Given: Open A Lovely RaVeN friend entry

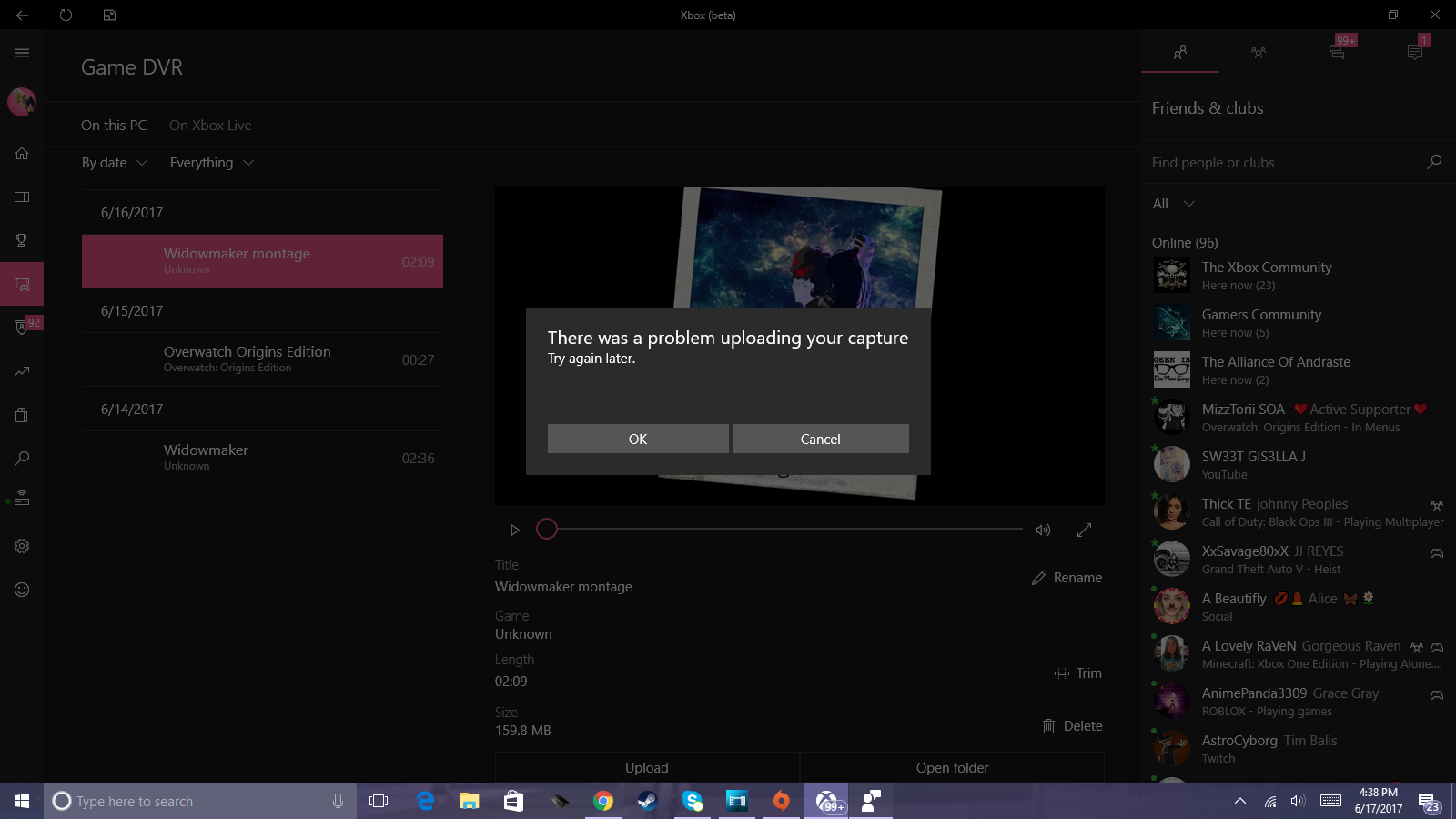Looking at the screenshot, I should (x=1299, y=653).
